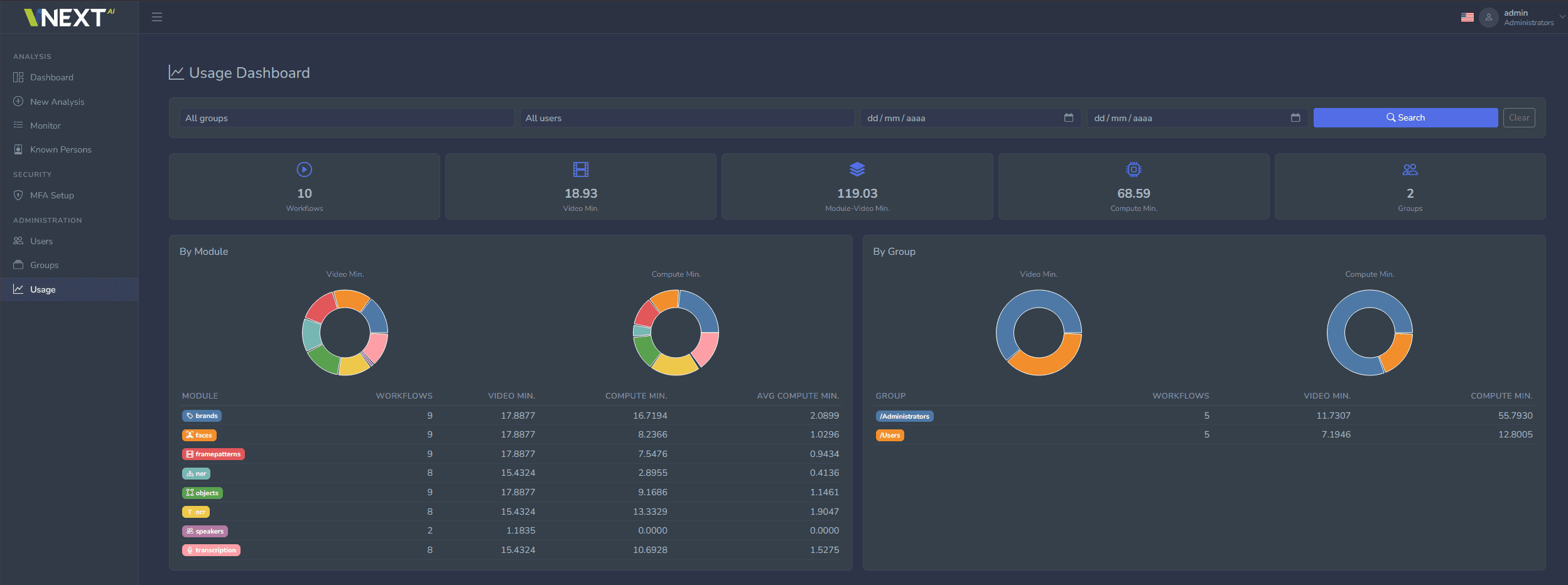The image size is (1568, 585).
Task: Expand the admin account chevron menu
Action: 1562,18
